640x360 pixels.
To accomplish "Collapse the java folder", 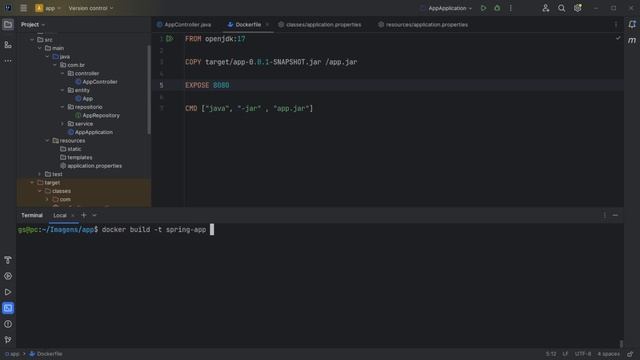I will pyautogui.click(x=47, y=56).
